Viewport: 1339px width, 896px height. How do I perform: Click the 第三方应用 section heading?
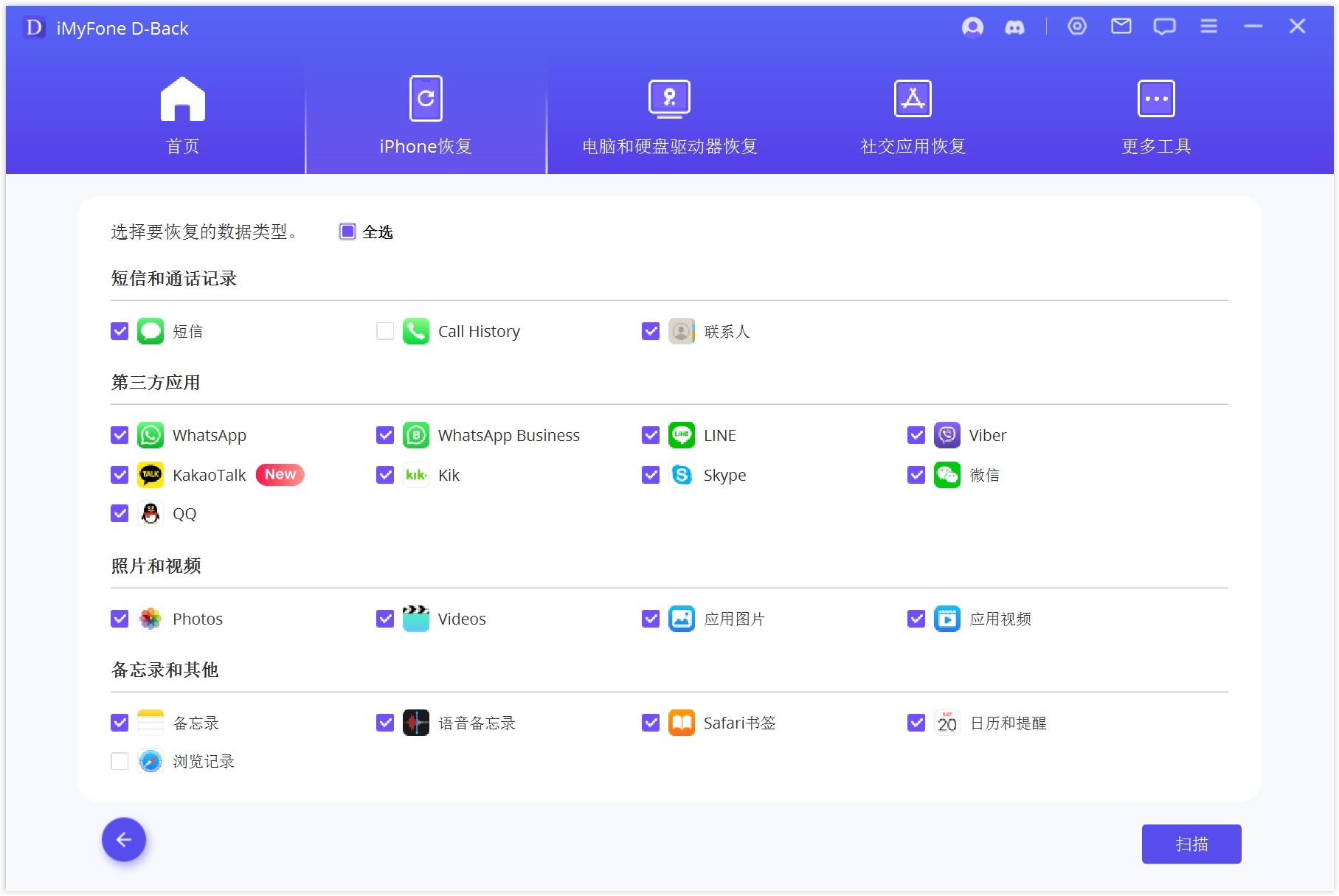[x=156, y=382]
